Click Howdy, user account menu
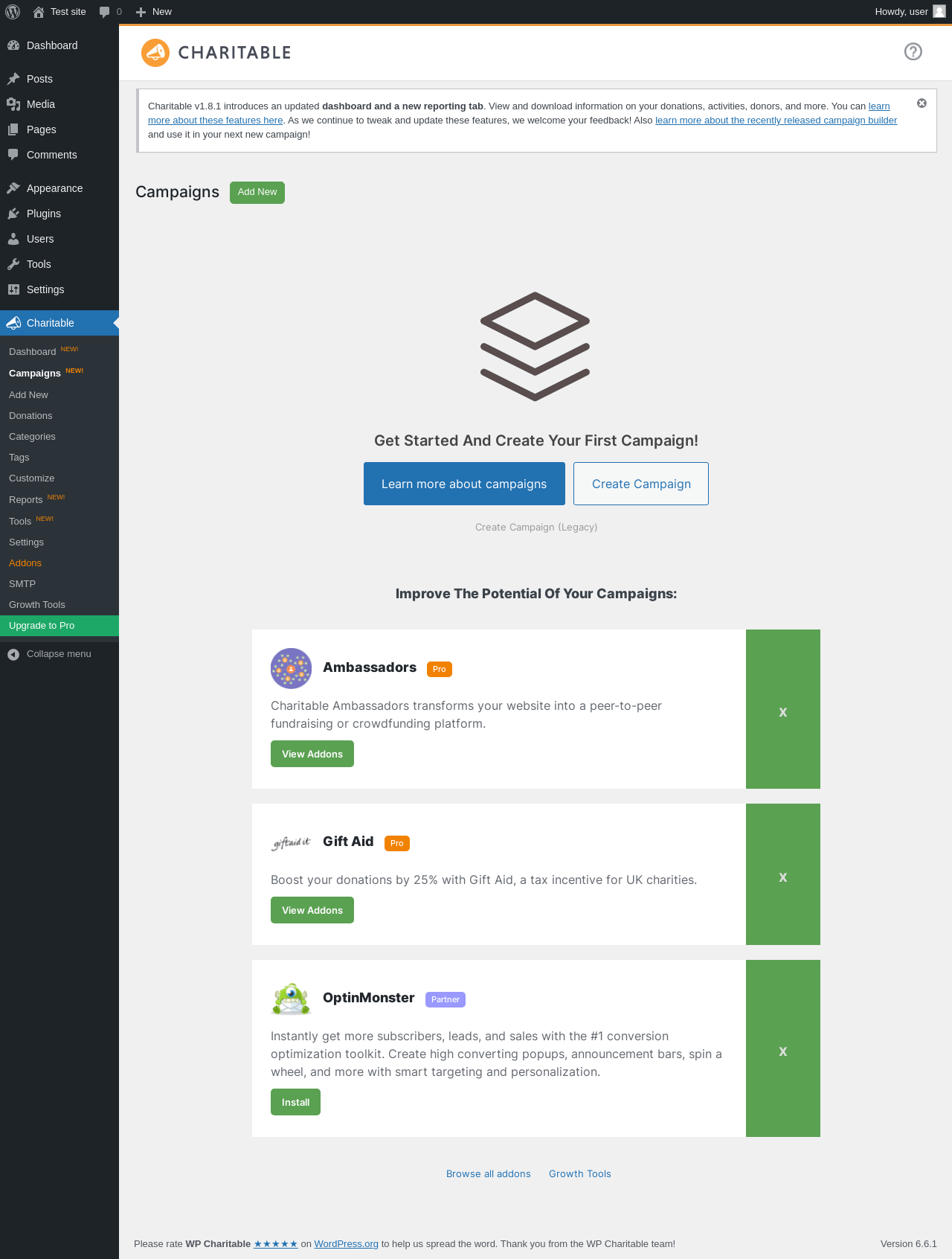This screenshot has height=1259, width=952. coord(910,12)
